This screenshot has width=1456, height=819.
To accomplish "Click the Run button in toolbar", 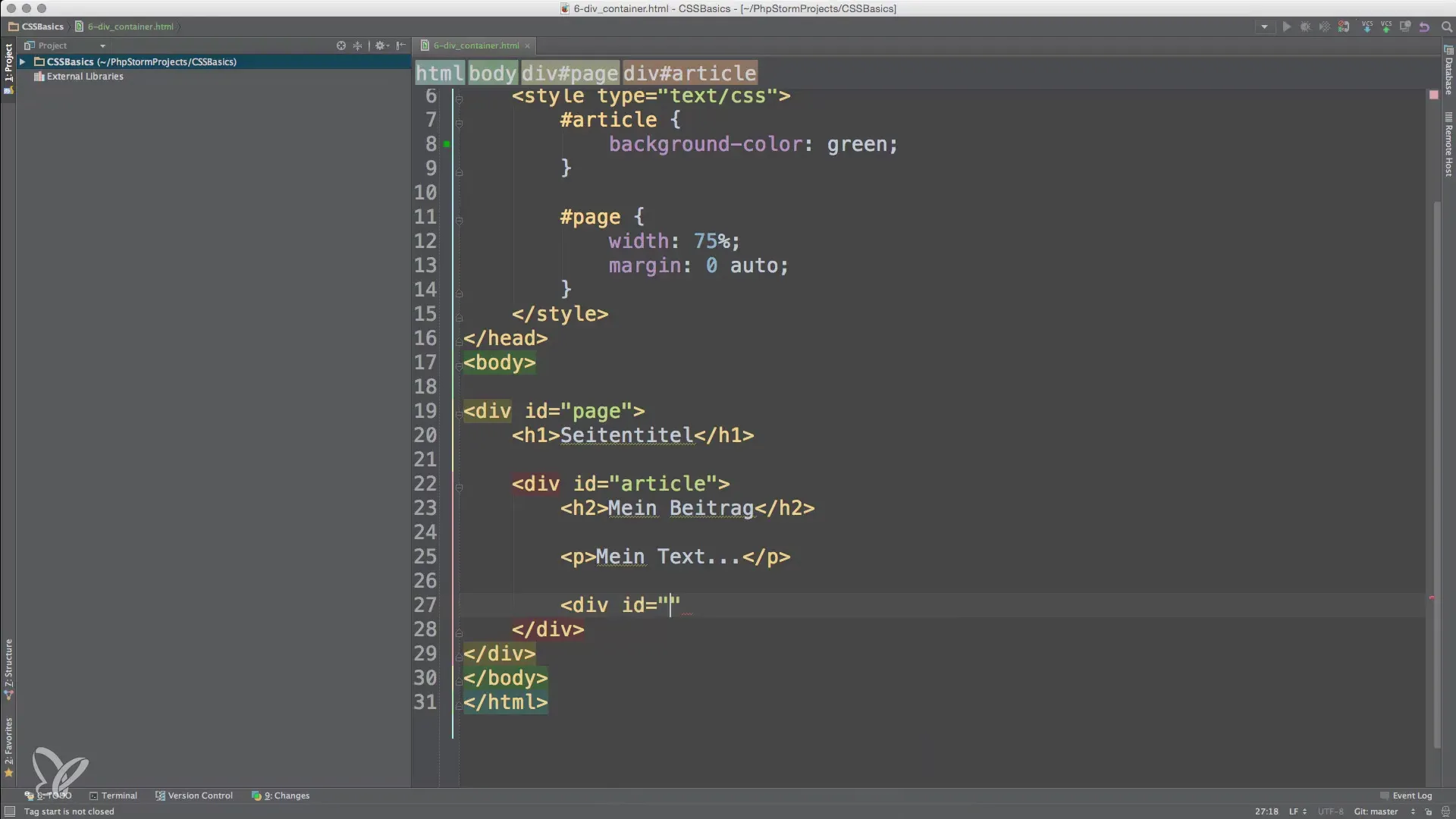I will pos(1286,27).
